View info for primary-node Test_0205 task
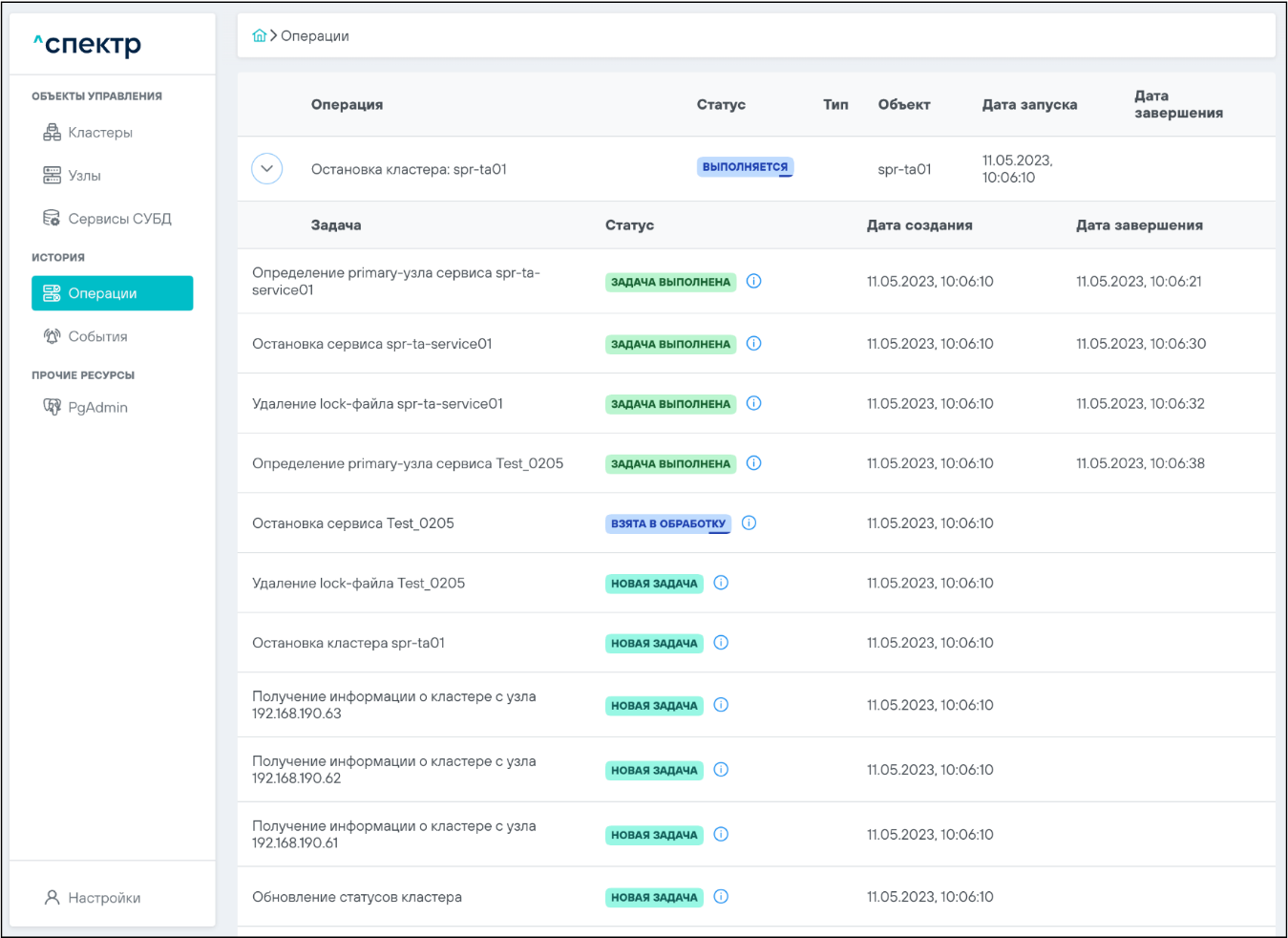 (x=753, y=463)
